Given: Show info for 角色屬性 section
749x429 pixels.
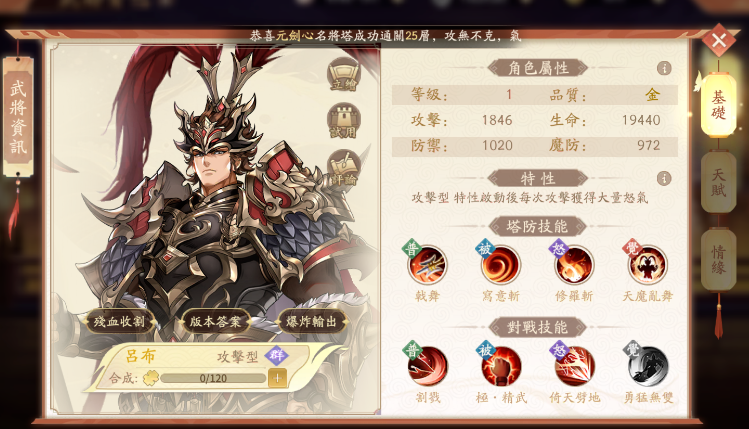Looking at the screenshot, I should (x=664, y=68).
